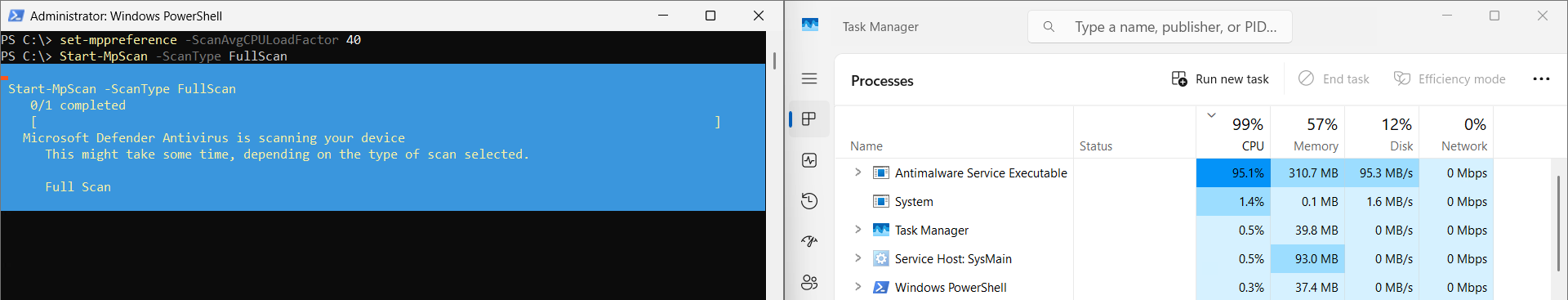Click the 310.7 MB memory cell

coord(1307,173)
